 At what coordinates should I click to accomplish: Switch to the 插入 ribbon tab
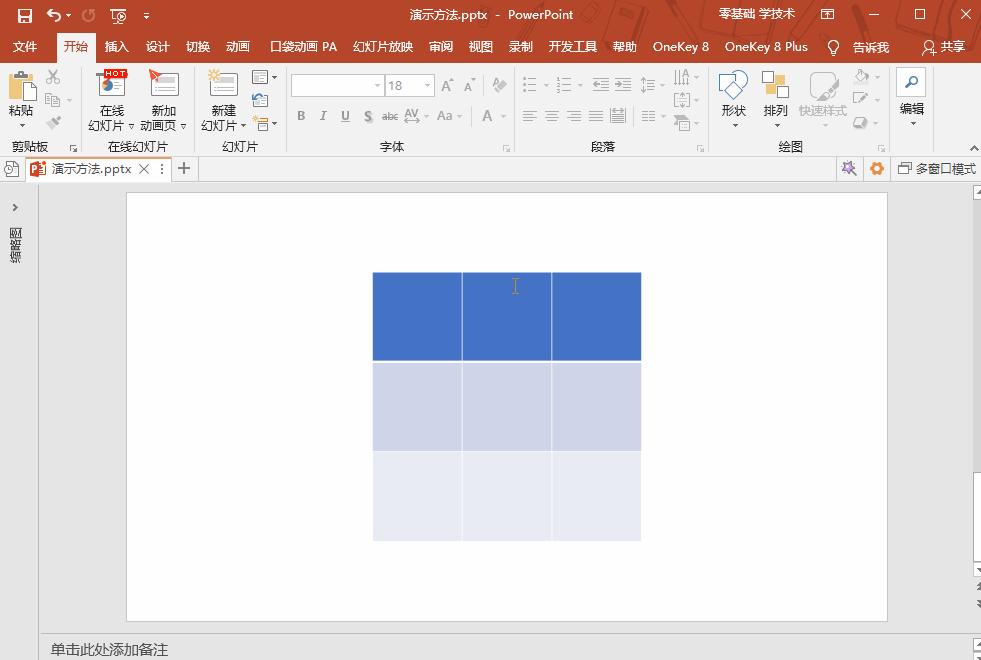tap(116, 47)
